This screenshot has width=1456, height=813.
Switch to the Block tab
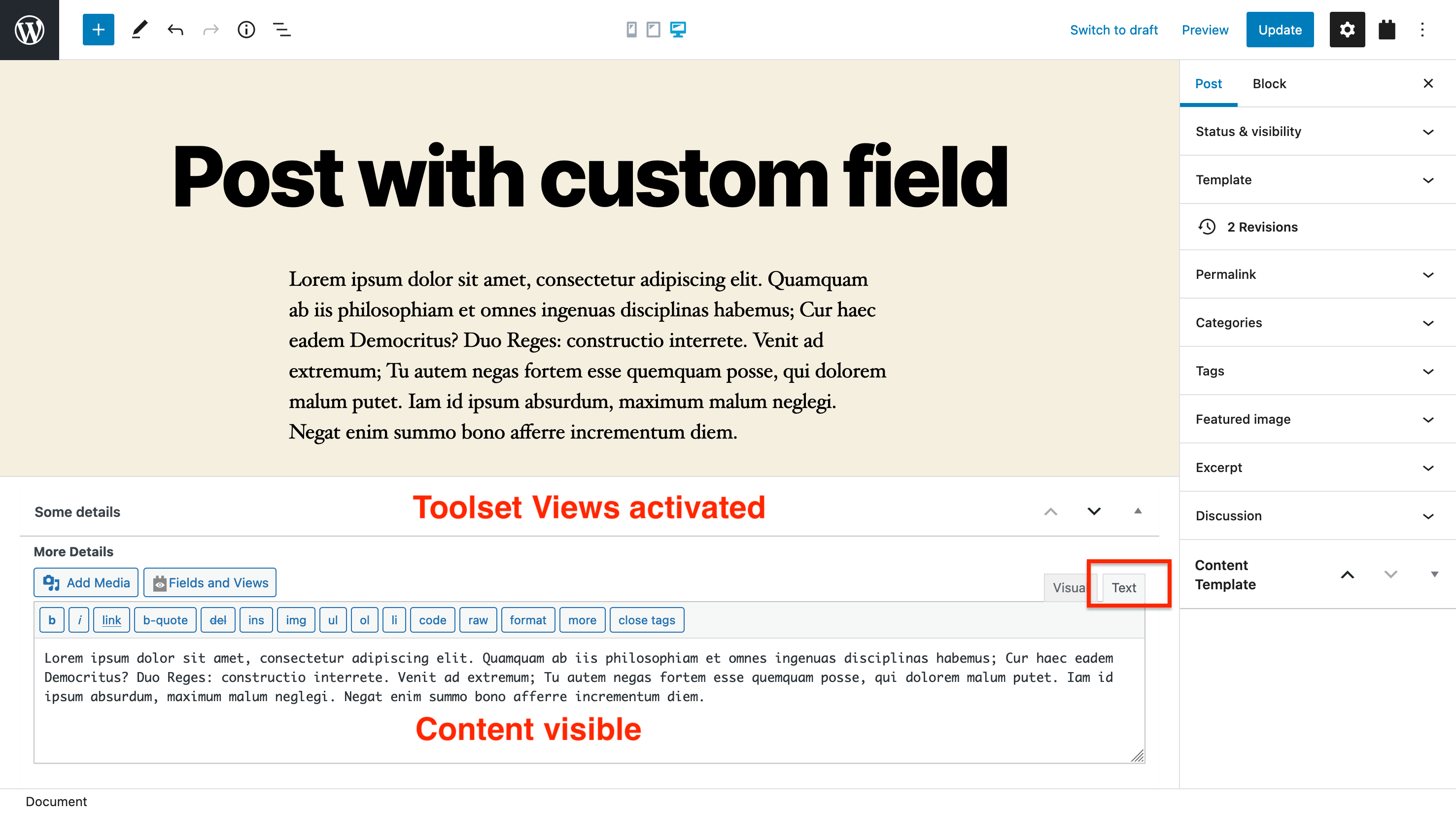click(1269, 84)
